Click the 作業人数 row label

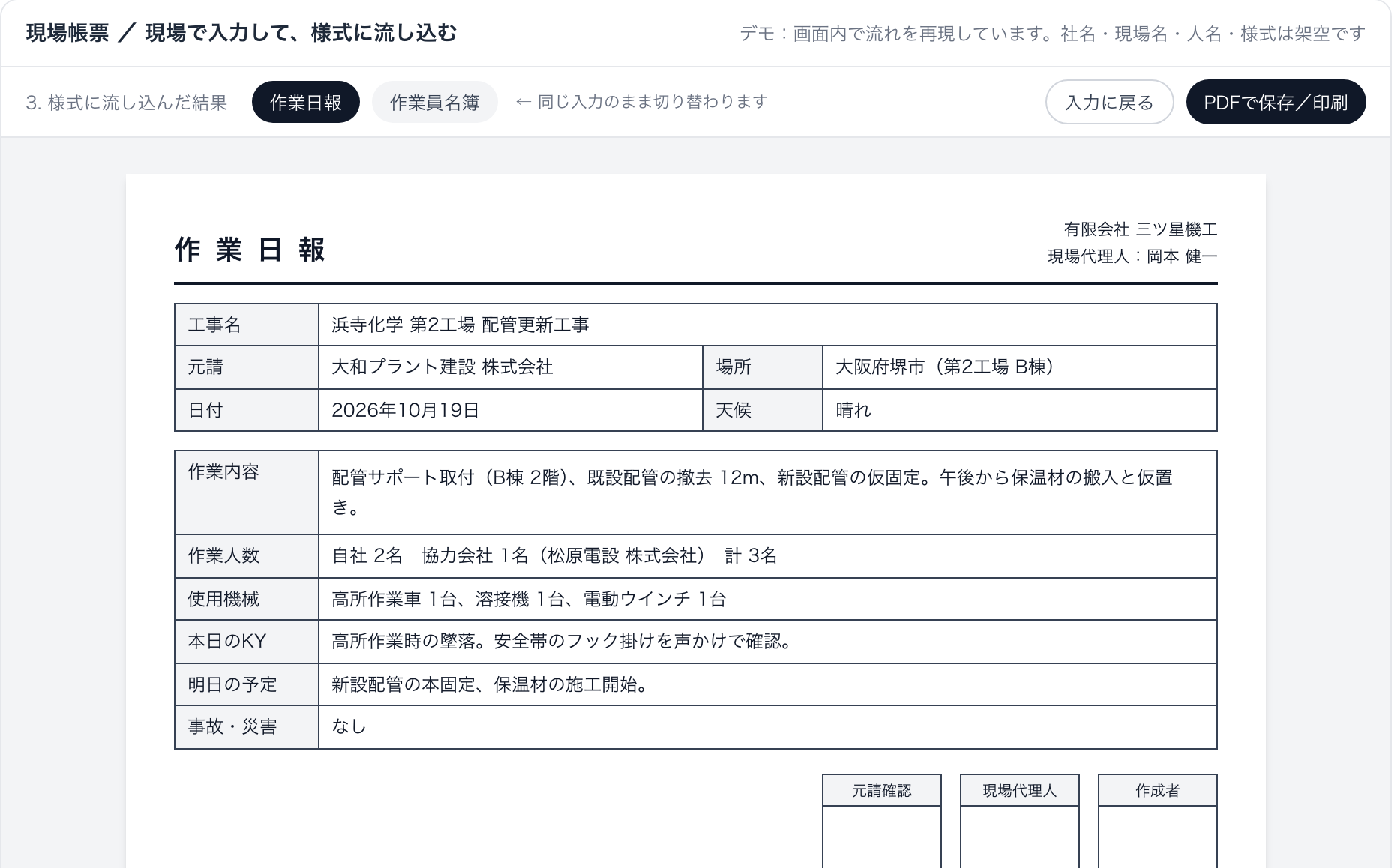(x=247, y=555)
